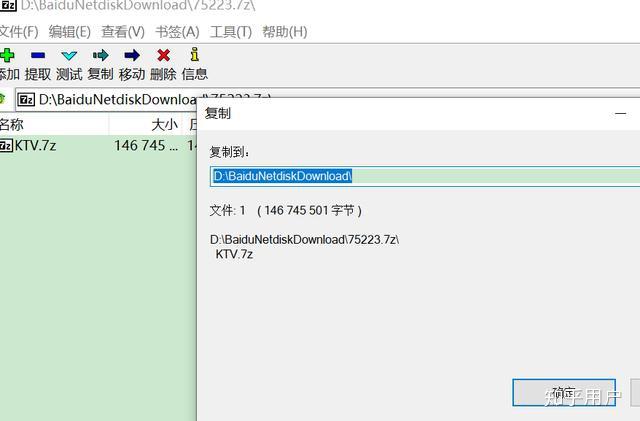The image size is (640, 421).
Task: Click the 7z icon in address bar
Action: tap(27, 99)
